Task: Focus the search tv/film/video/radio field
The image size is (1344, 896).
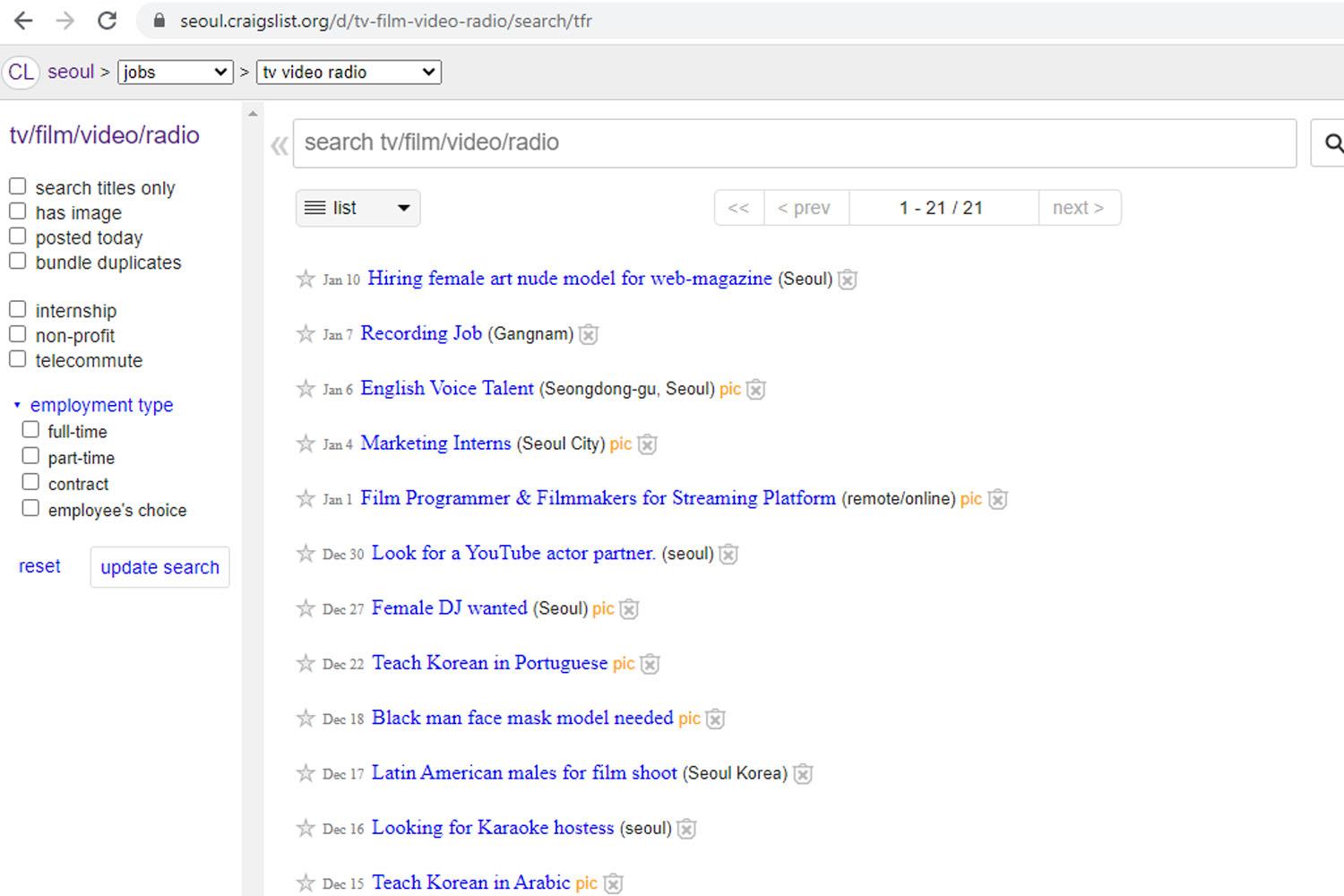Action: (794, 143)
